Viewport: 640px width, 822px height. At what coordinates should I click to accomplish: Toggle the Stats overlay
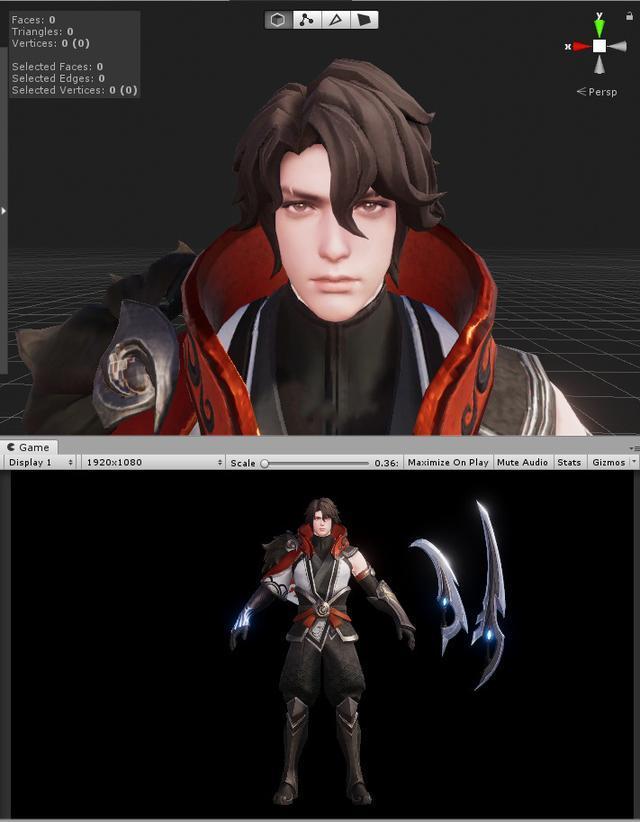[569, 463]
